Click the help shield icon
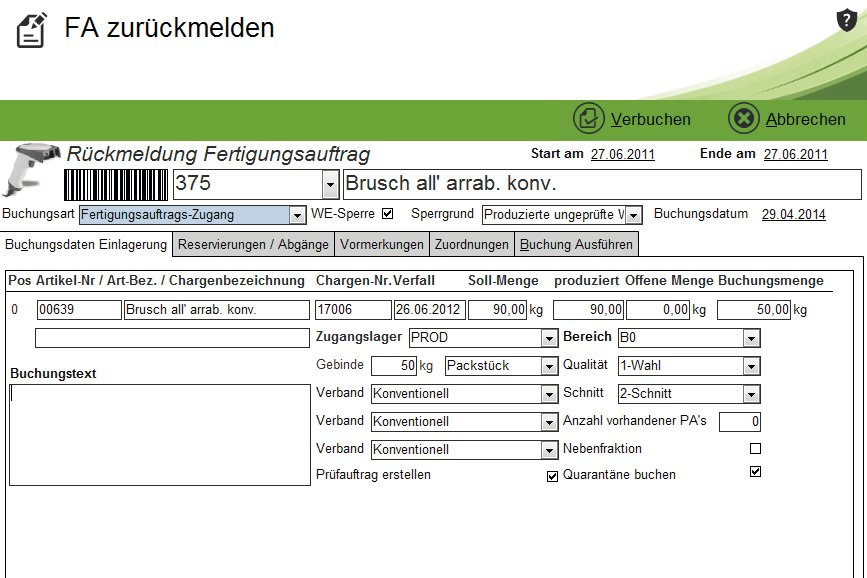867x578 pixels. coord(847,20)
